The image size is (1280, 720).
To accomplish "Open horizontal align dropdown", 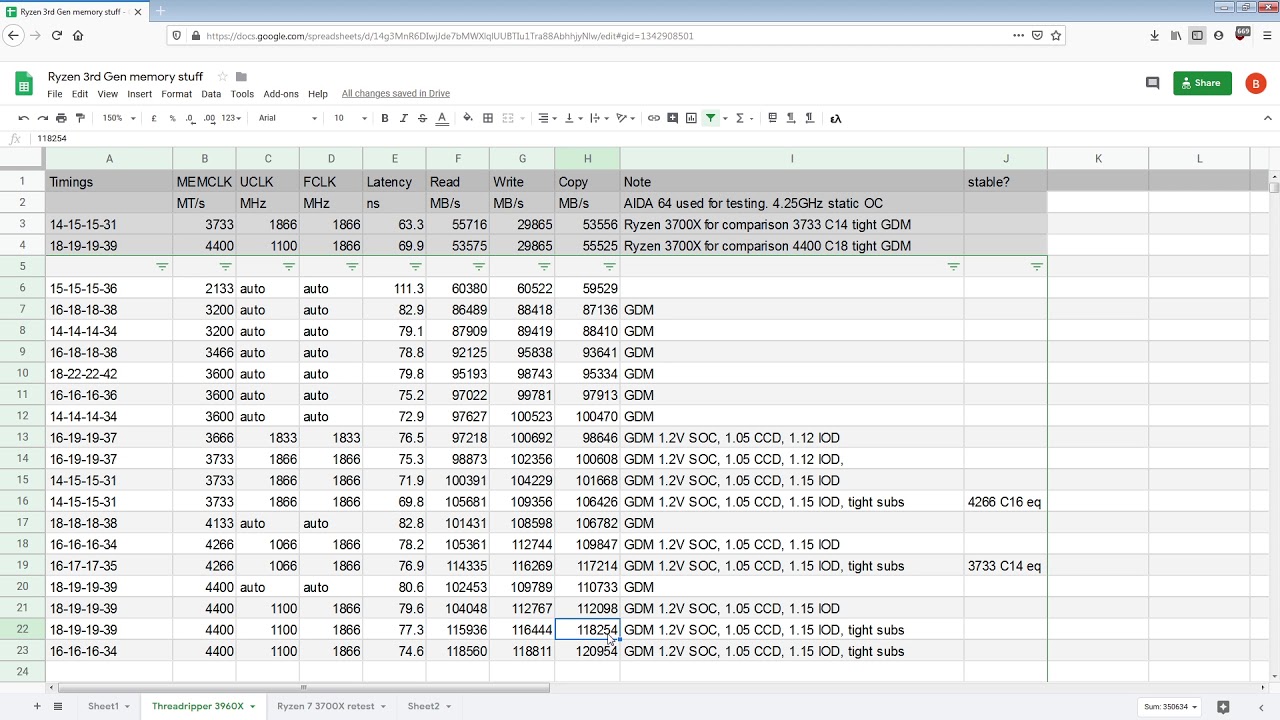I will (547, 118).
